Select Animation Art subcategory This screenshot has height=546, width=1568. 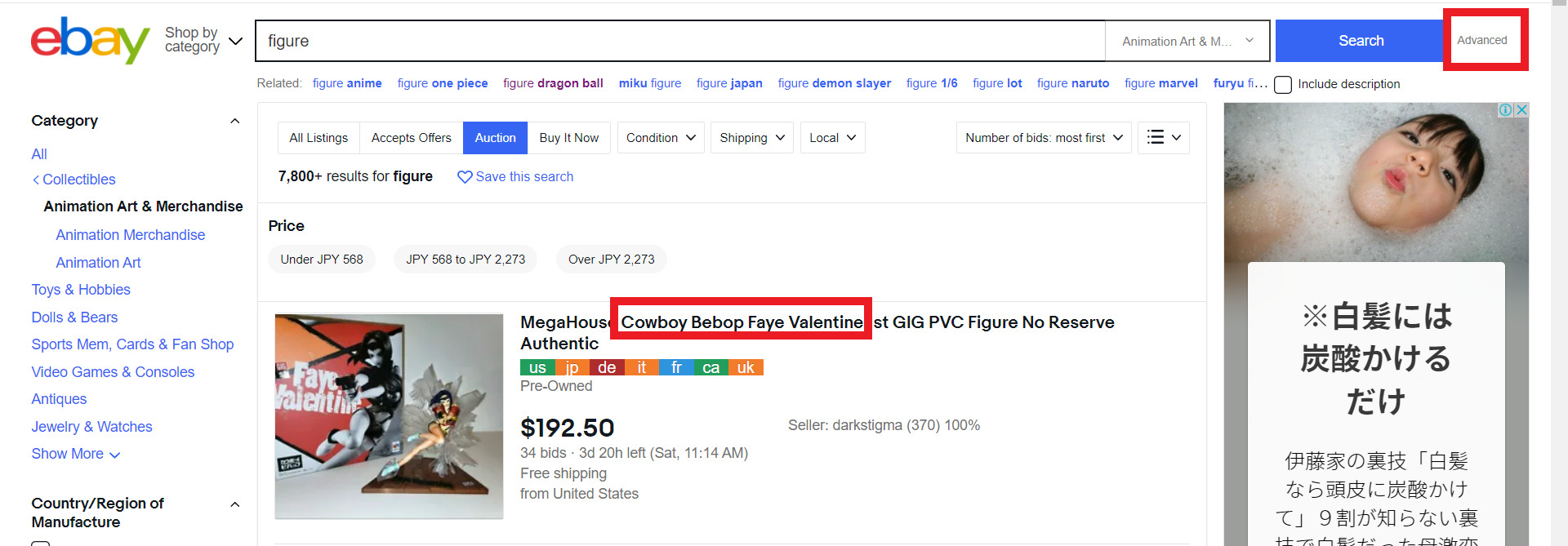99,263
